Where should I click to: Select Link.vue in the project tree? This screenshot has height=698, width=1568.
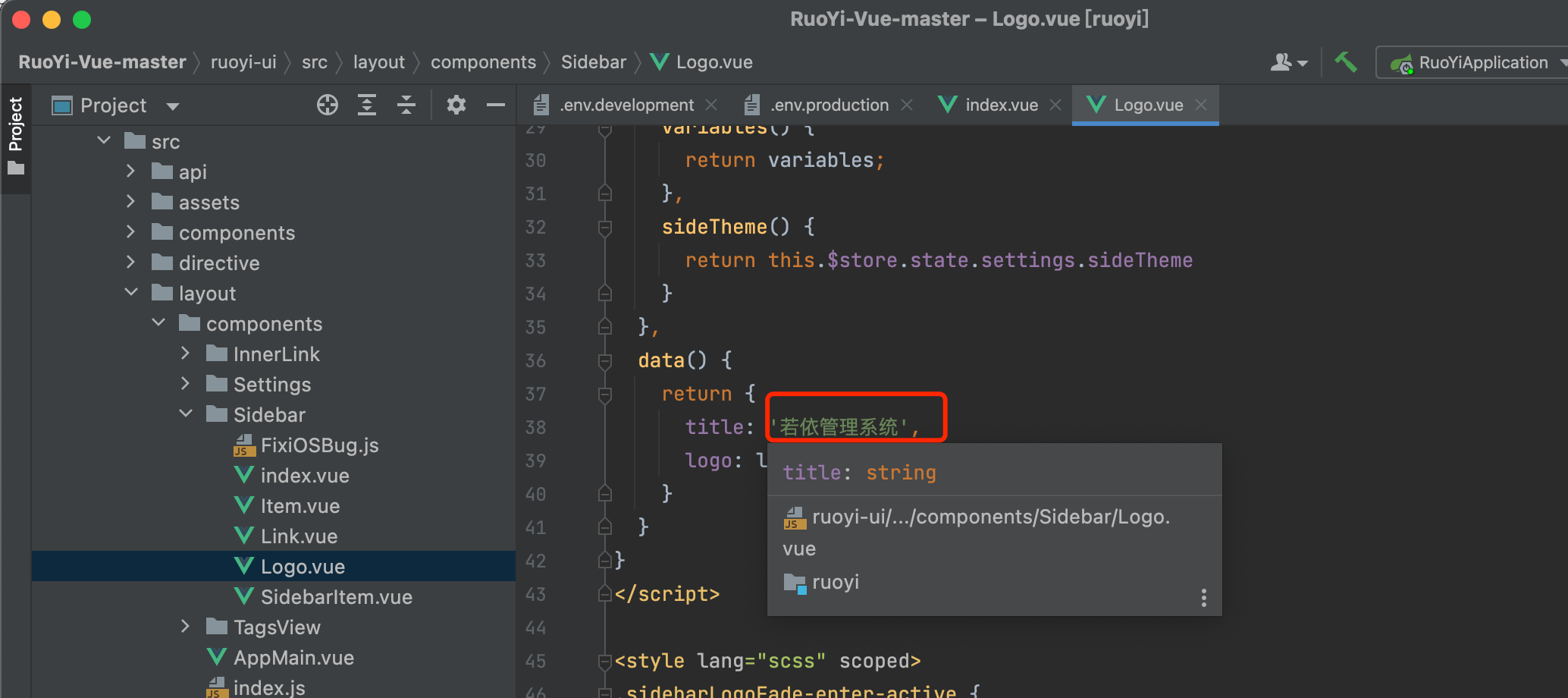tap(299, 536)
